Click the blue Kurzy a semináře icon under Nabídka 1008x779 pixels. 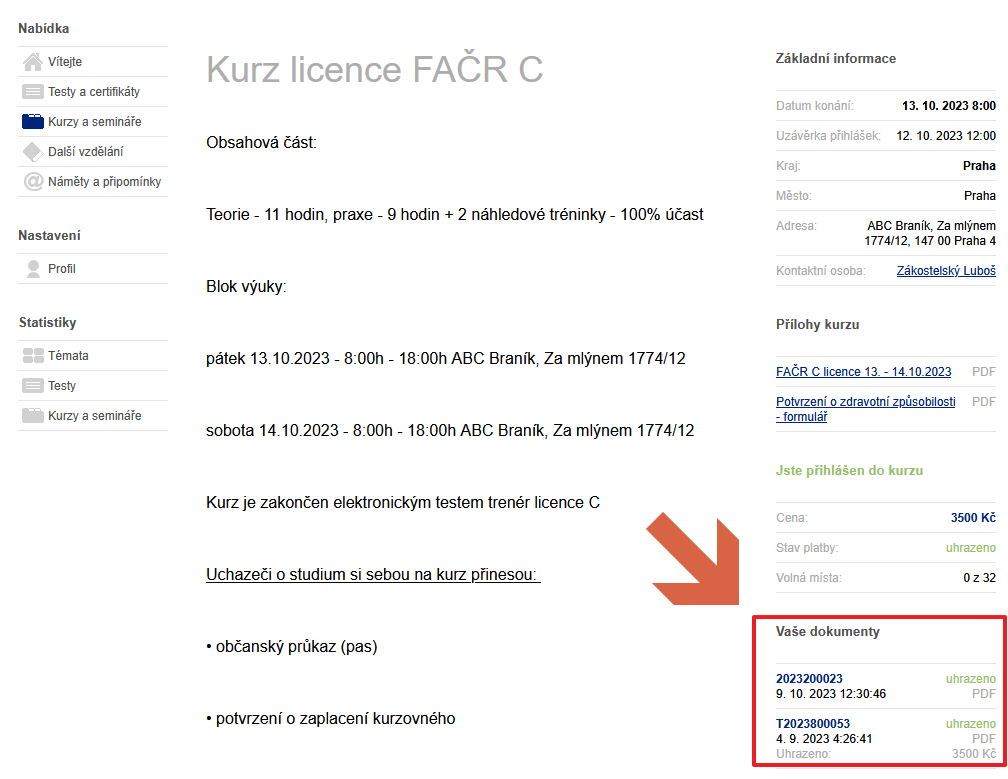pyautogui.click(x=33, y=122)
